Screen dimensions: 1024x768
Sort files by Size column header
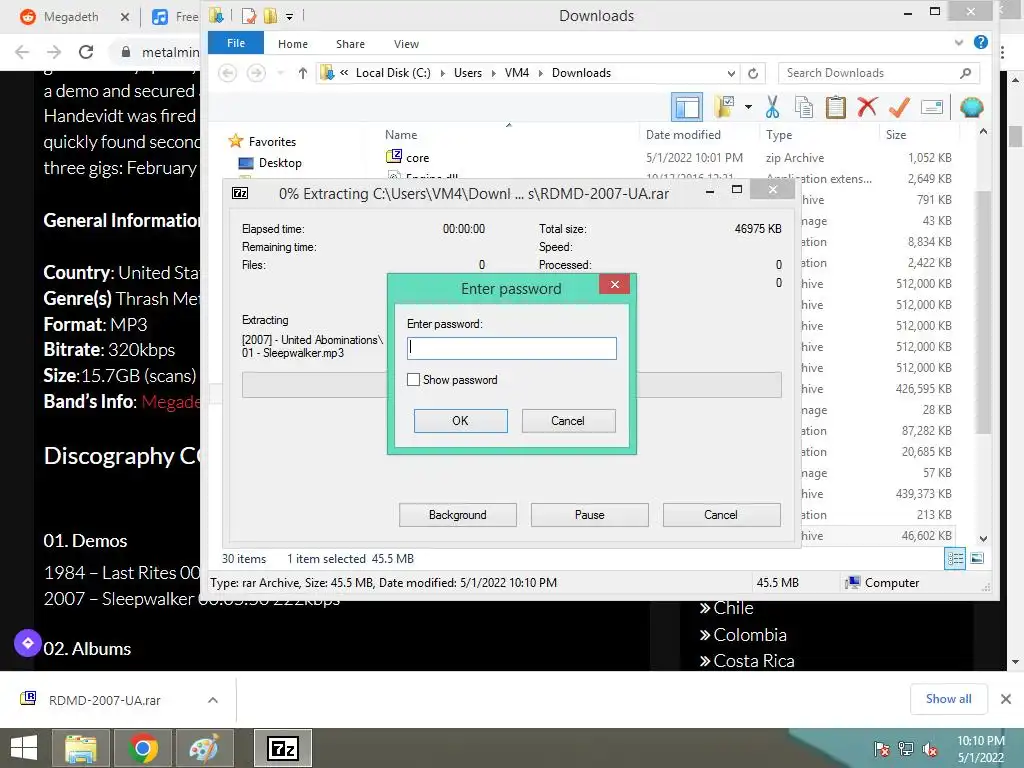click(895, 135)
